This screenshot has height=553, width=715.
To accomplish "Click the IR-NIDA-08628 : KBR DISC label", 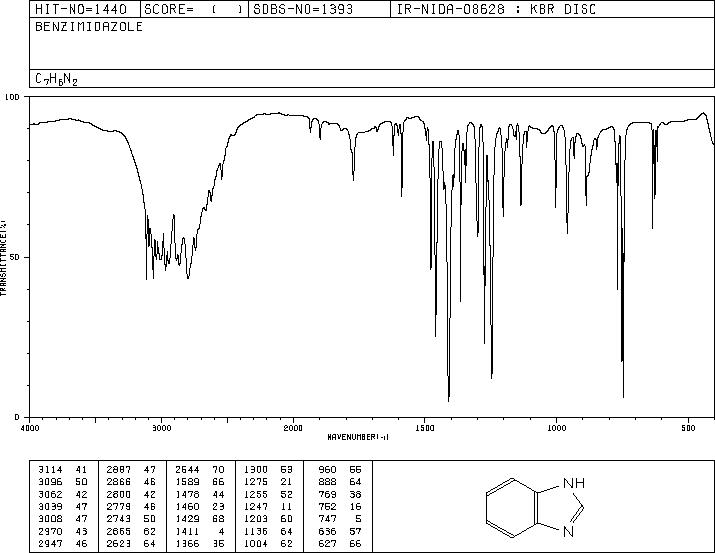I will tap(496, 9).
